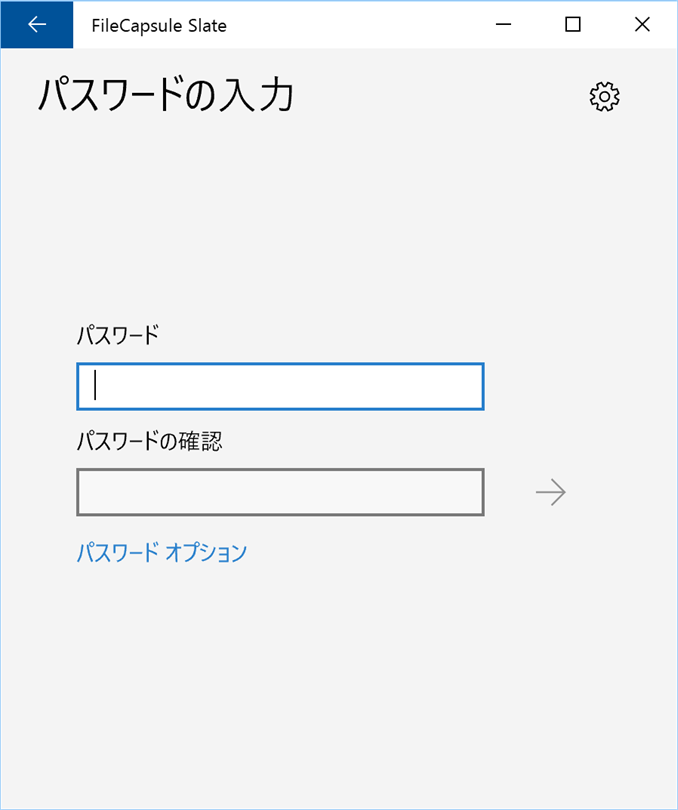Maximize the FileCapsule Slate window
The image size is (678, 810).
[573, 24]
